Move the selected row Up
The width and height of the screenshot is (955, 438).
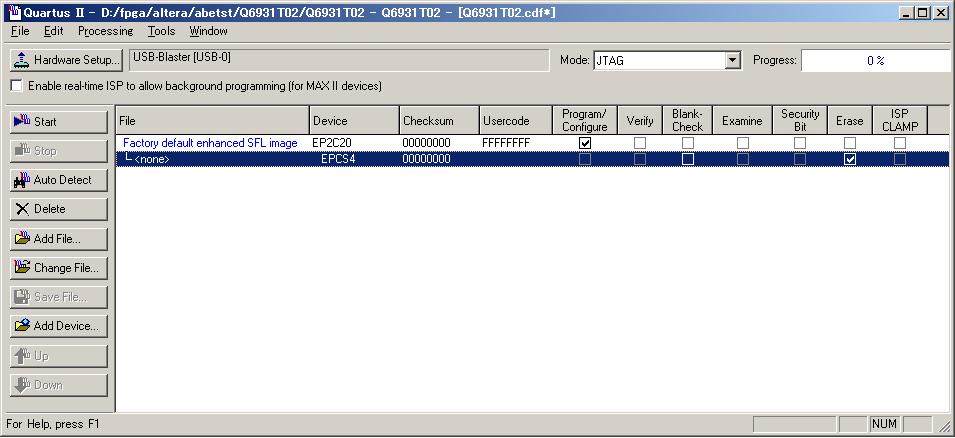coord(58,356)
